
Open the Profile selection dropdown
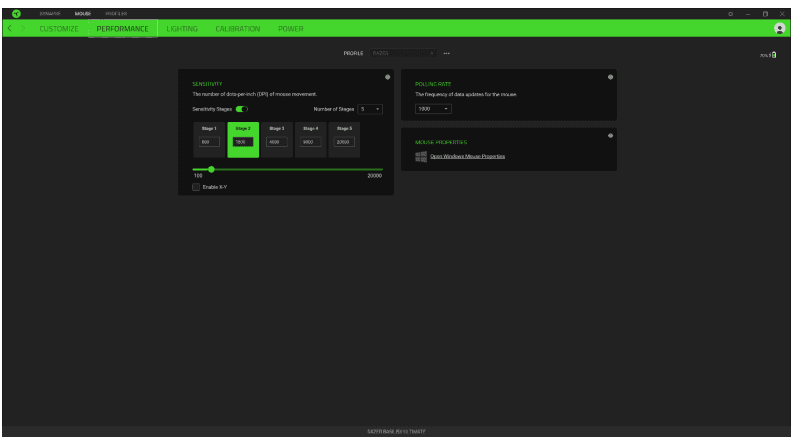pyautogui.click(x=403, y=53)
